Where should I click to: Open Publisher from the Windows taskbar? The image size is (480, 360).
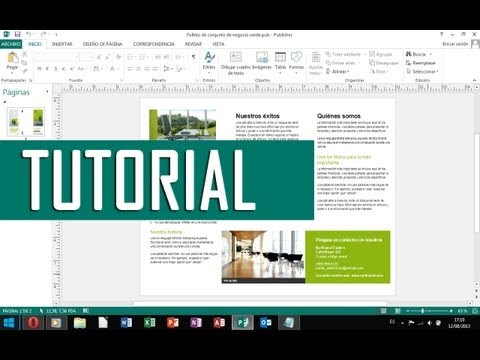pos(242,323)
